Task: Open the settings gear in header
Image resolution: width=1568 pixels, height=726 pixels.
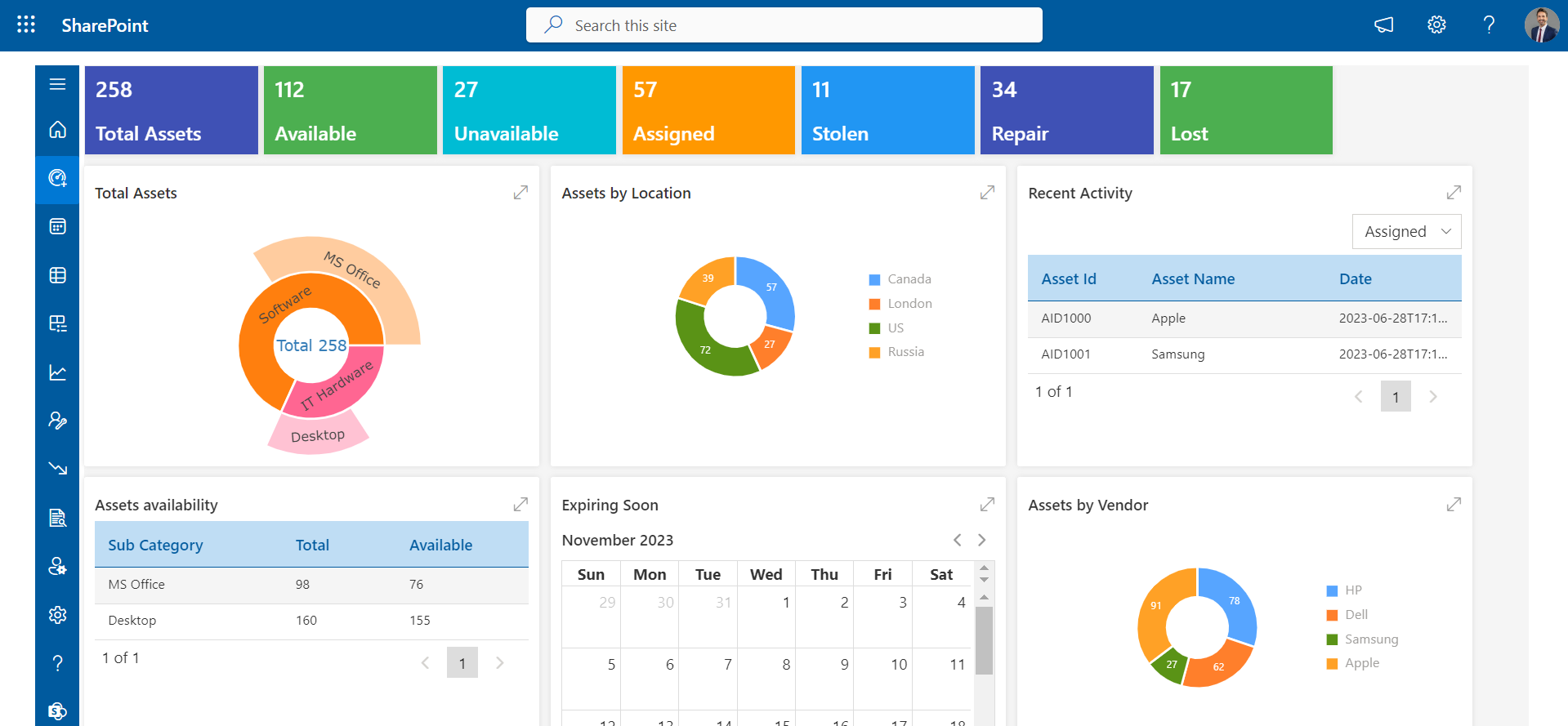Action: pos(1436,25)
